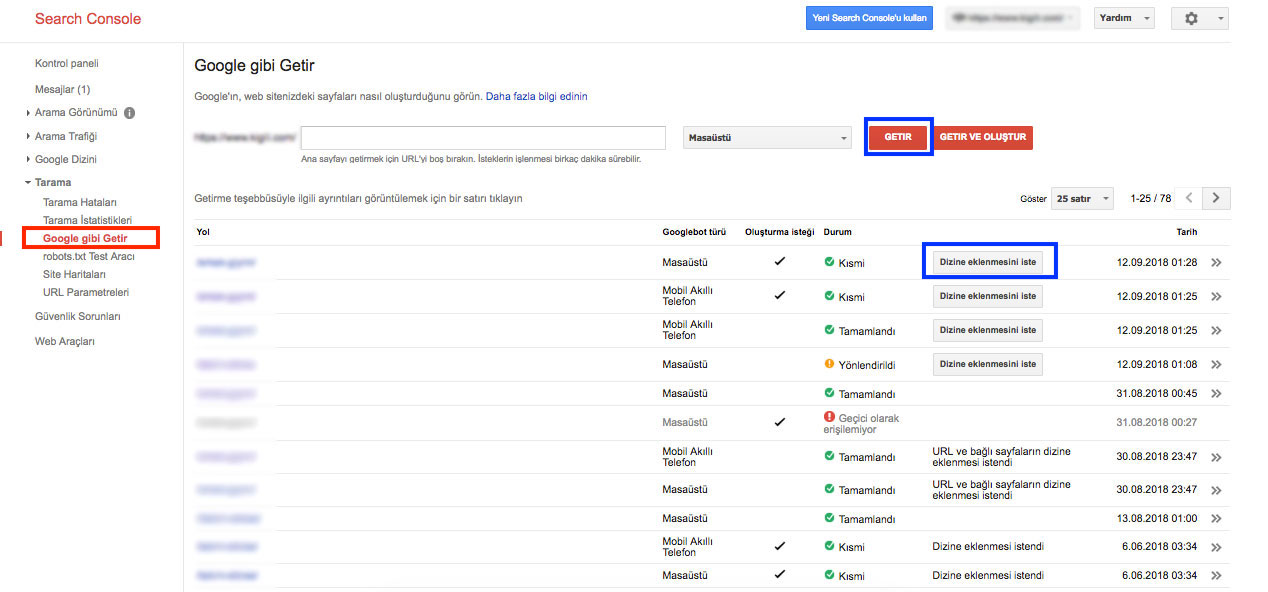
Task: Click the Yol column header
Action: [x=203, y=232]
